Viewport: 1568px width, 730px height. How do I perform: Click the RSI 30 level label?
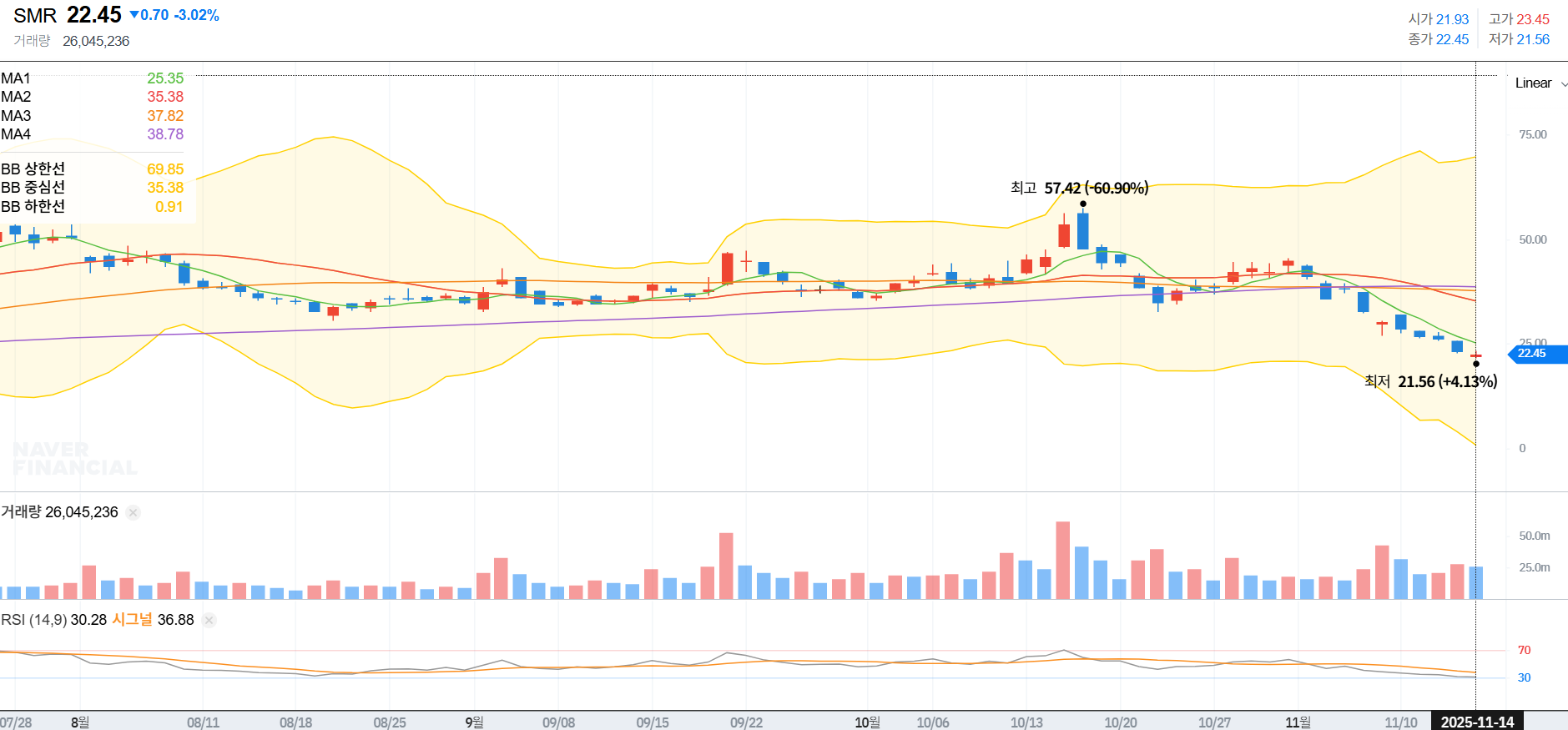pos(1524,677)
